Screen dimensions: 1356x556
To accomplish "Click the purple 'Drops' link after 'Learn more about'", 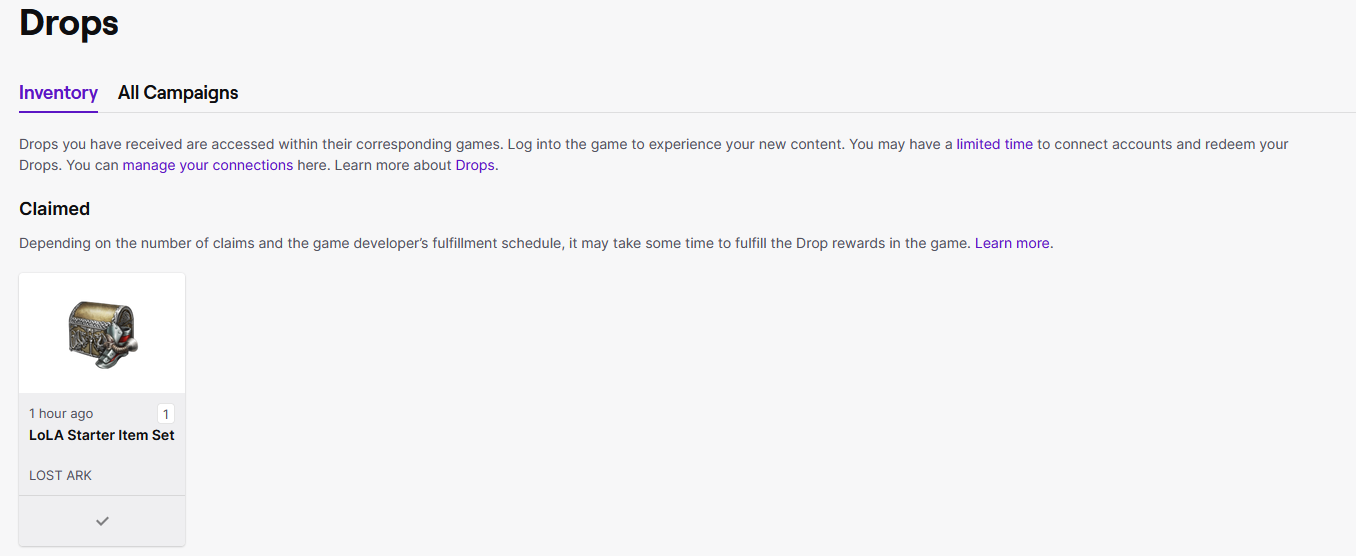I will 475,165.
